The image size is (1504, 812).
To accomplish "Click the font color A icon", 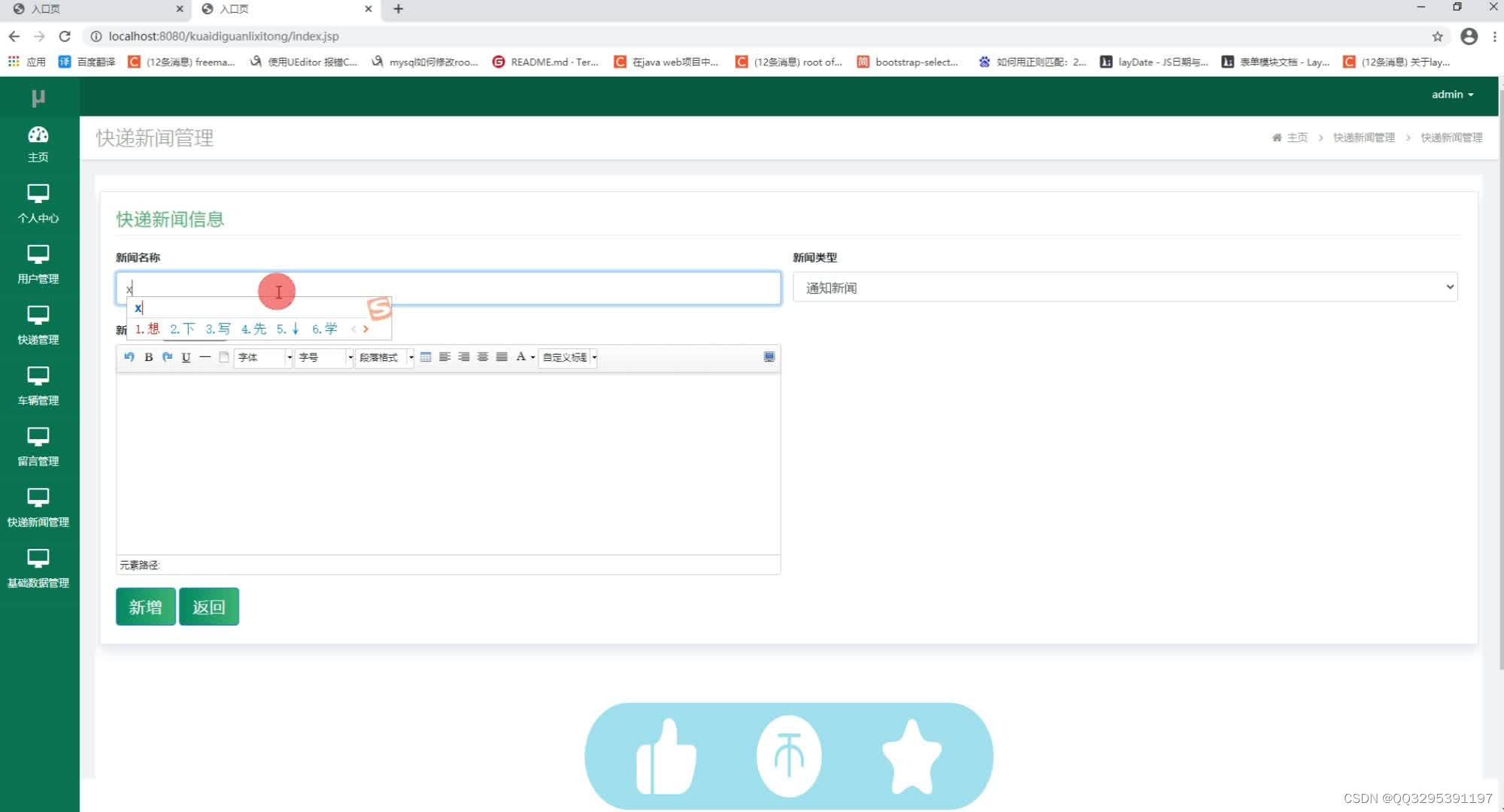I will tap(520, 357).
